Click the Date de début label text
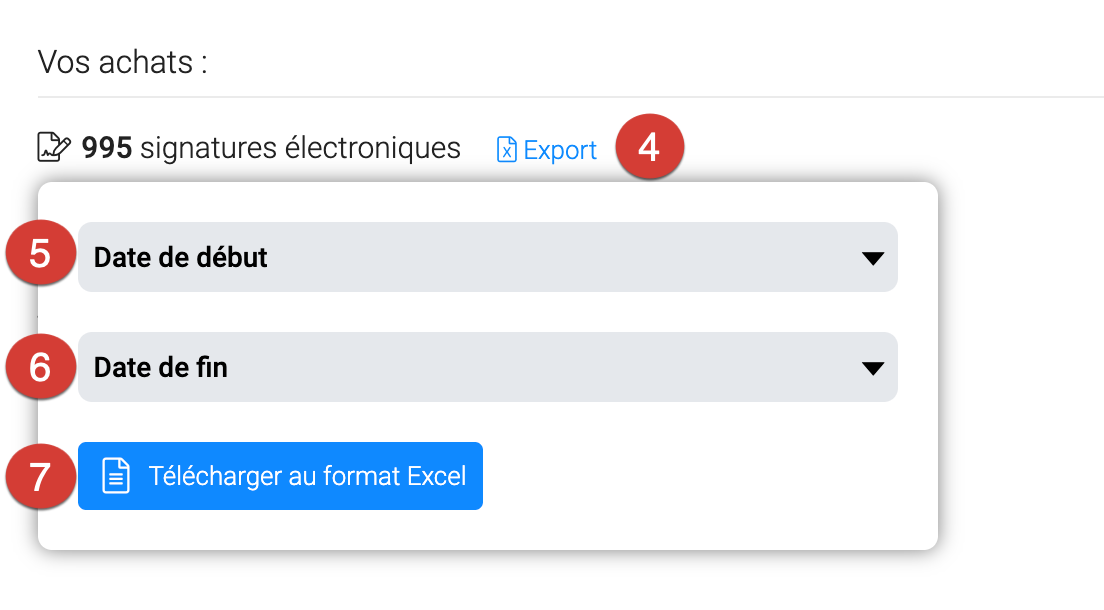The width and height of the screenshot is (1104, 610). tap(181, 257)
